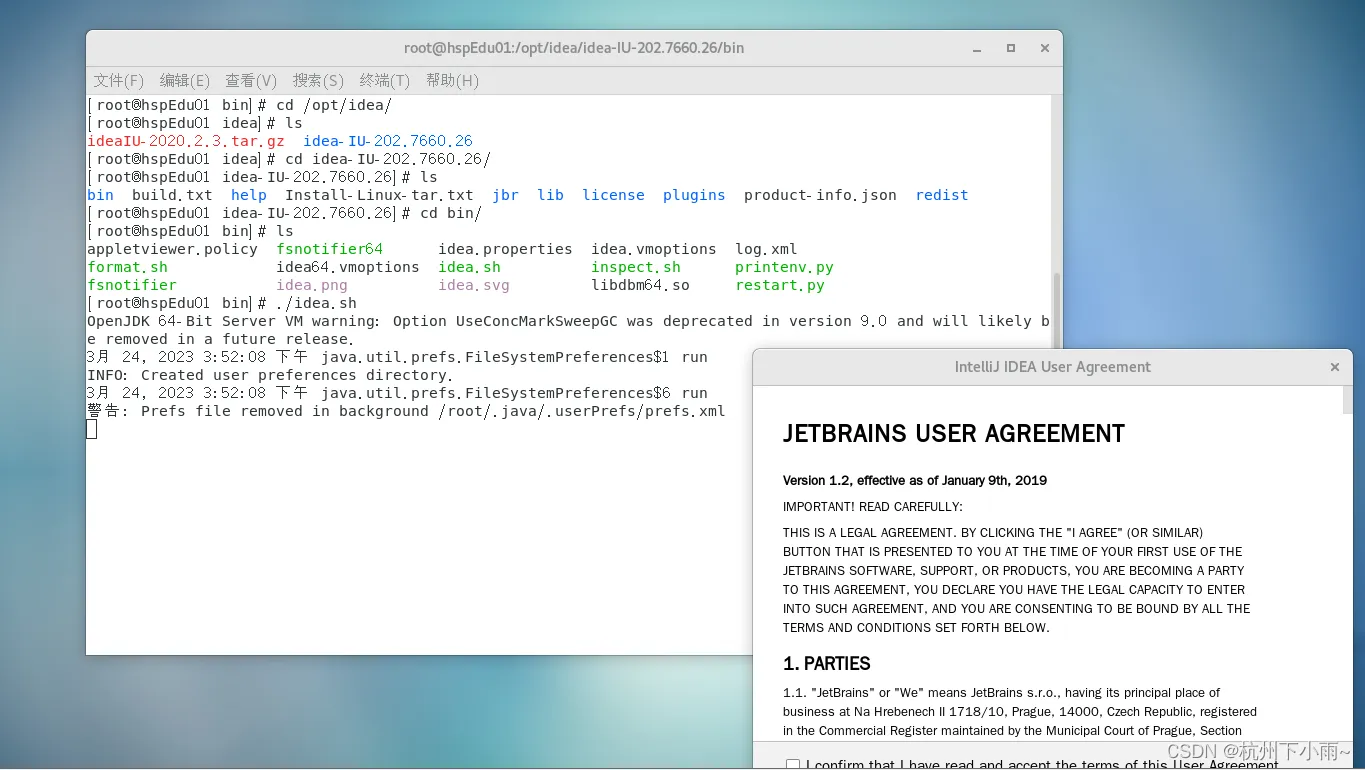The width and height of the screenshot is (1365, 770).
Task: Click log.xml file name
Action: point(766,249)
